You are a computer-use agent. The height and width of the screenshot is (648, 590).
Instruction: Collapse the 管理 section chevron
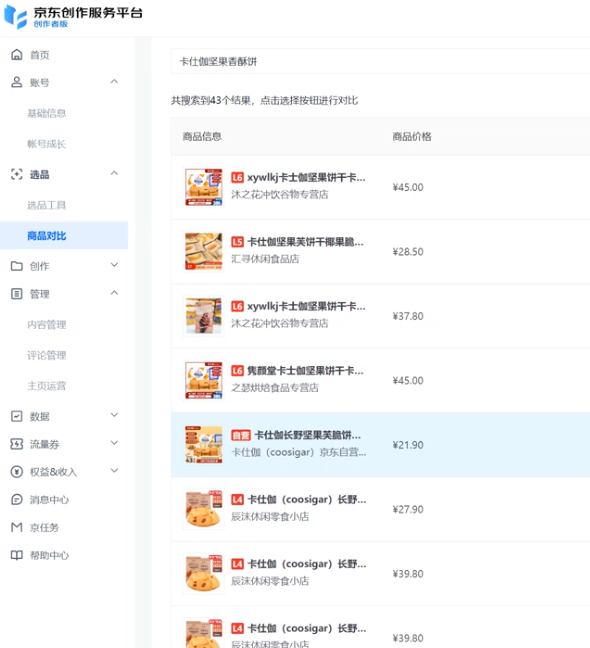click(x=114, y=293)
